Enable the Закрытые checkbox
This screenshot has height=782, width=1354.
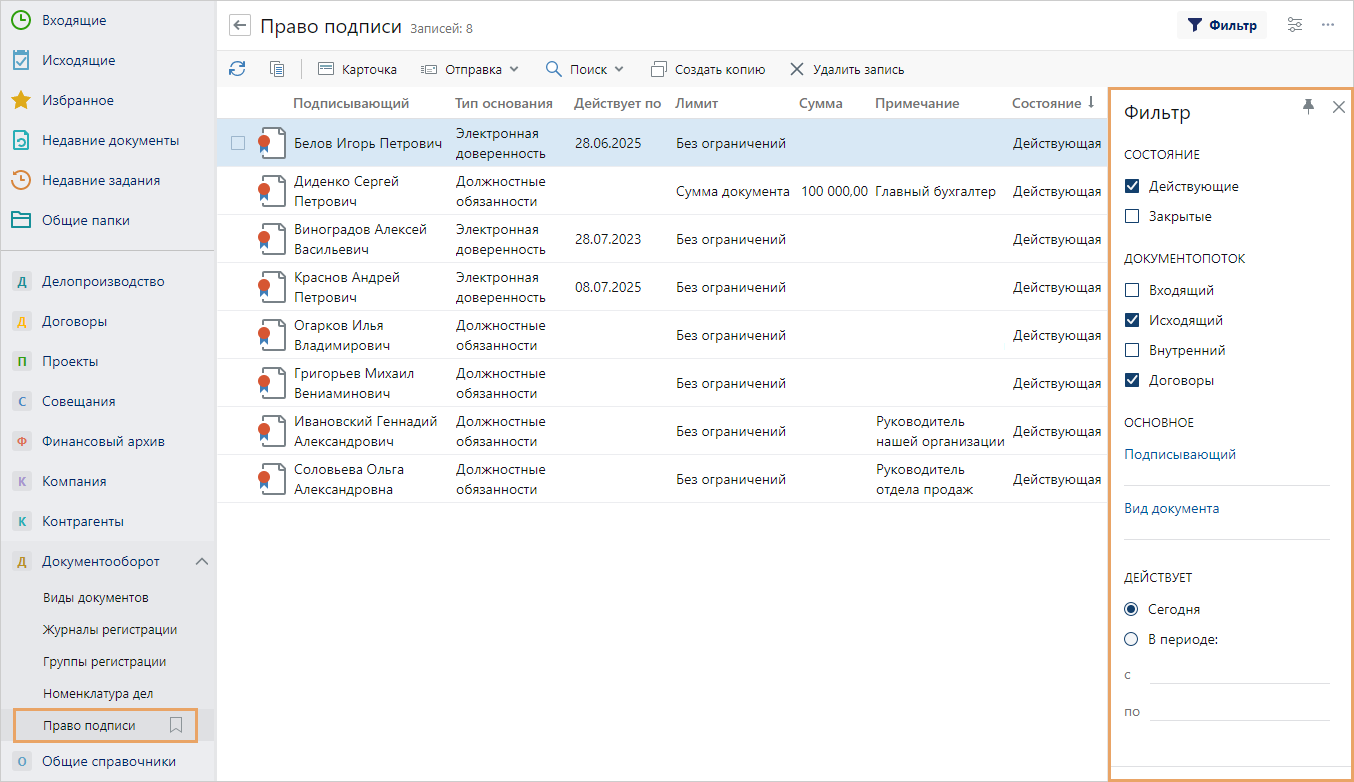pyautogui.click(x=1132, y=216)
